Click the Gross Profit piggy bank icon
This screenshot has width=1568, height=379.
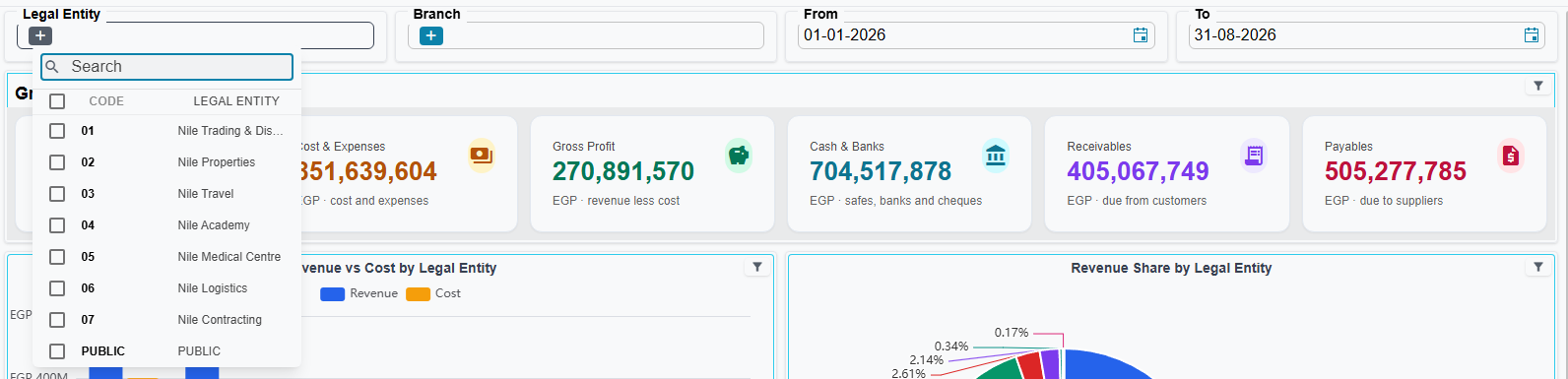739,156
